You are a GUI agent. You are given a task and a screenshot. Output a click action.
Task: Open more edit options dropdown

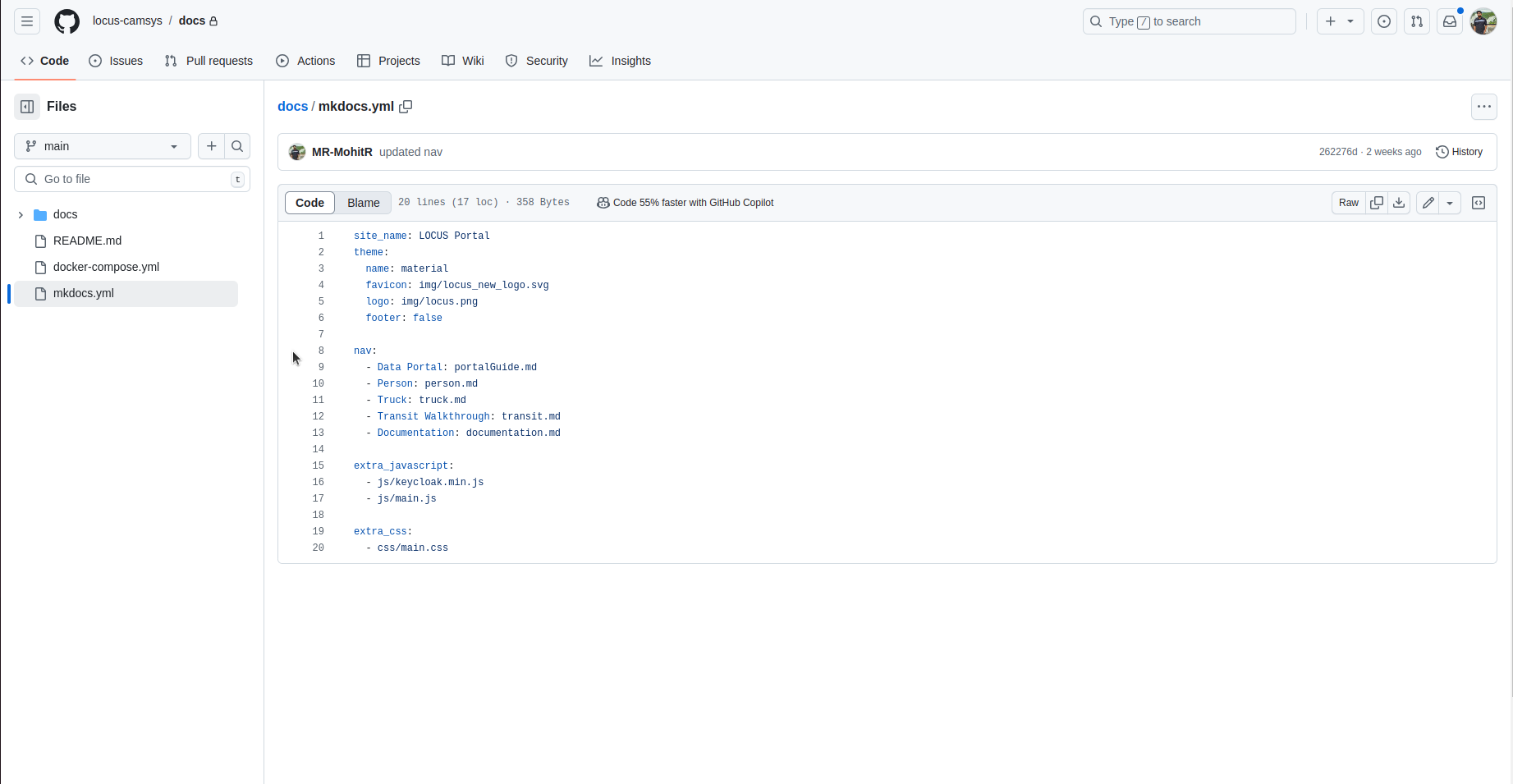click(1450, 203)
